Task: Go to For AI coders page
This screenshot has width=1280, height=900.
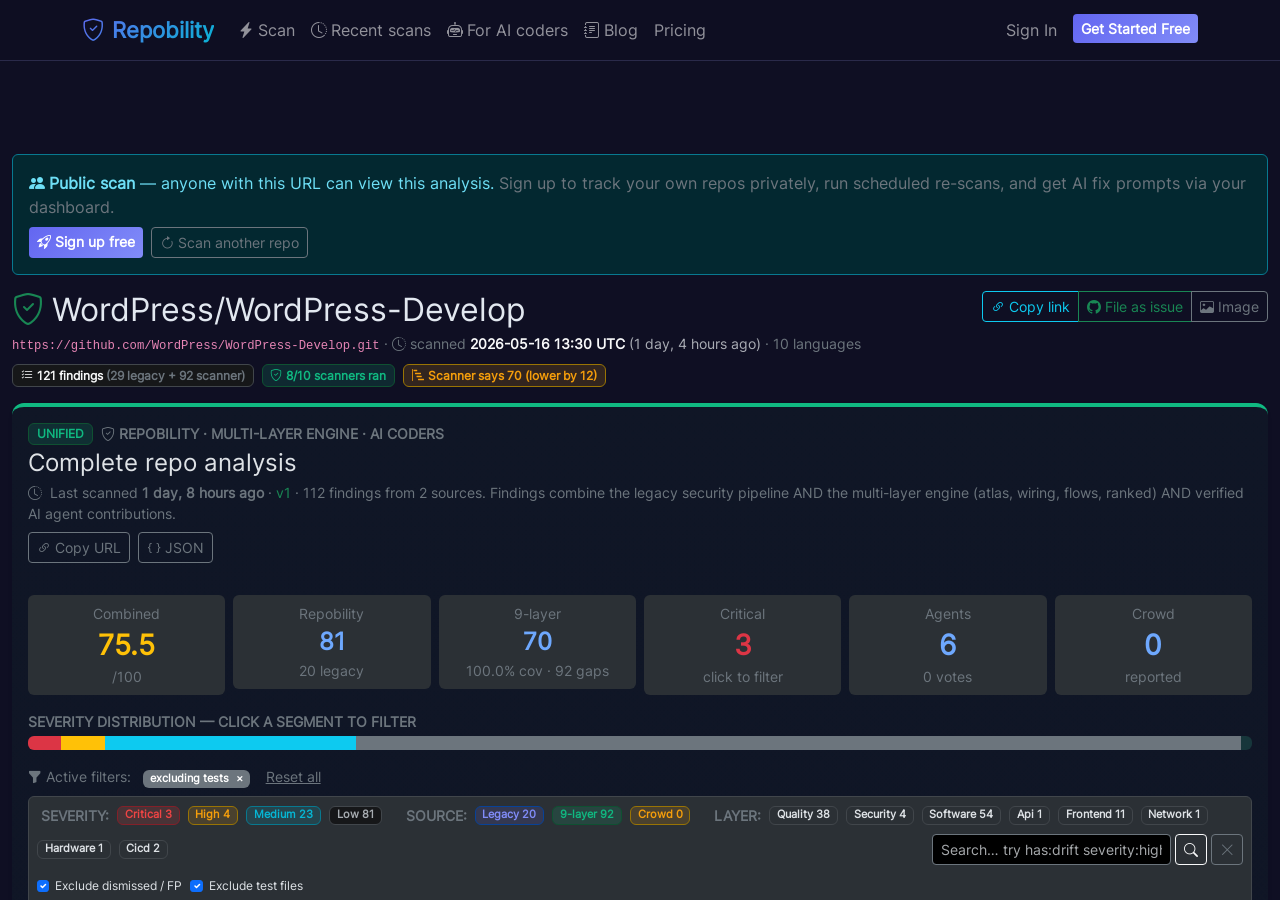Action: [x=508, y=30]
